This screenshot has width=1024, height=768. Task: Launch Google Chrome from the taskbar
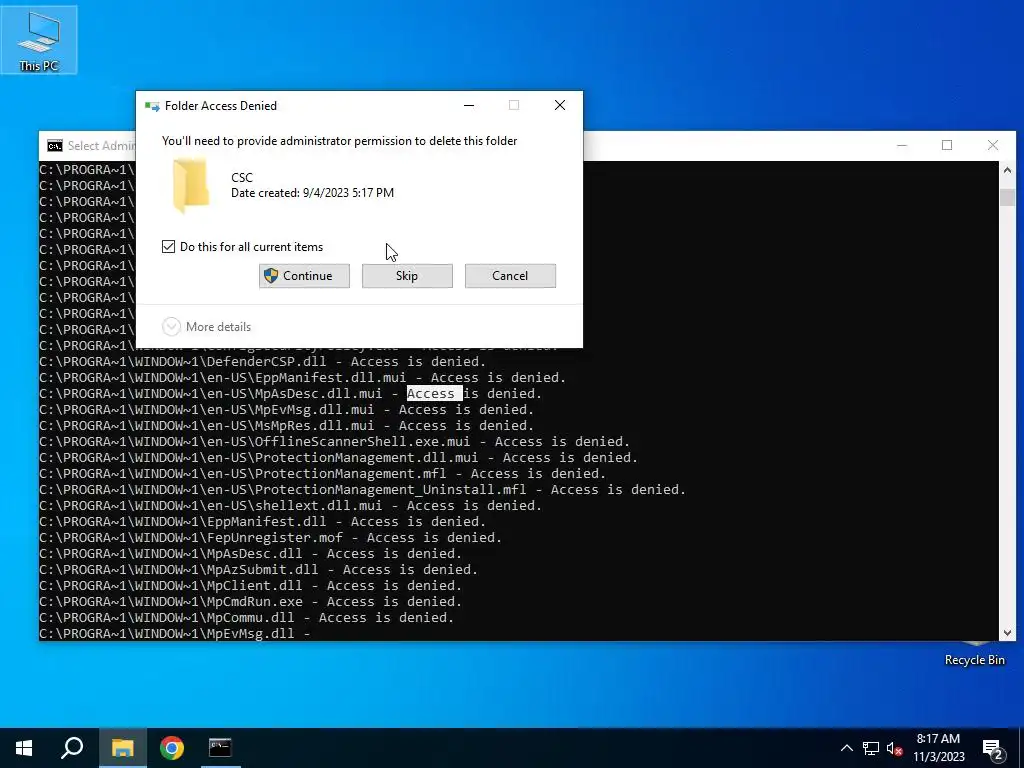172,748
